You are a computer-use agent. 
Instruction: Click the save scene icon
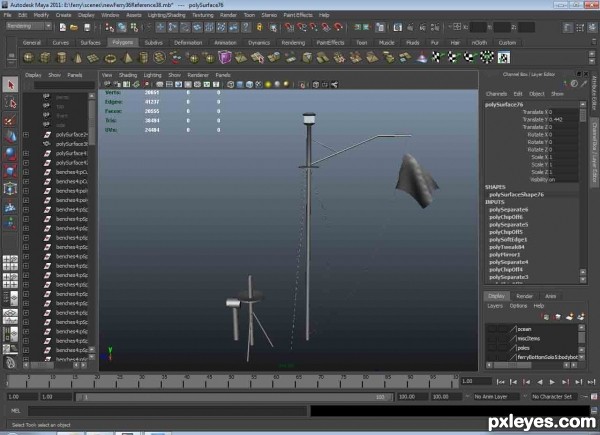point(87,27)
